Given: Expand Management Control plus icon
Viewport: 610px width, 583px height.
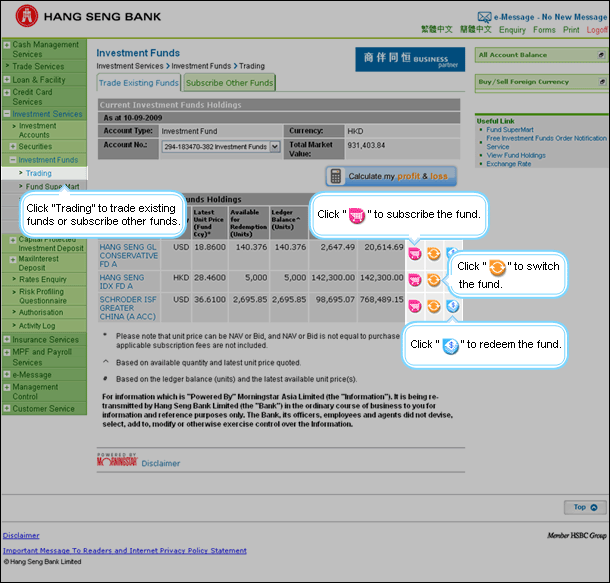Looking at the screenshot, I should (x=7, y=387).
